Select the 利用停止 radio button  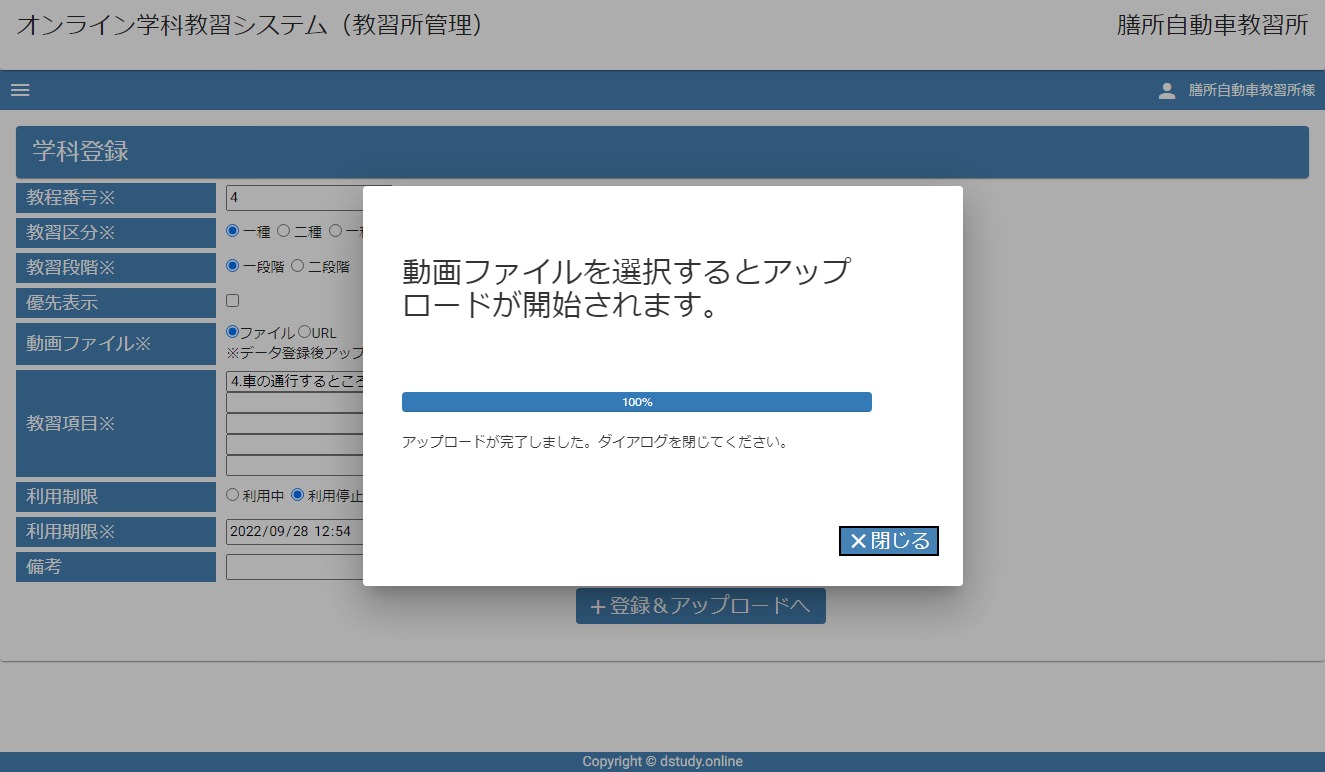click(x=297, y=495)
